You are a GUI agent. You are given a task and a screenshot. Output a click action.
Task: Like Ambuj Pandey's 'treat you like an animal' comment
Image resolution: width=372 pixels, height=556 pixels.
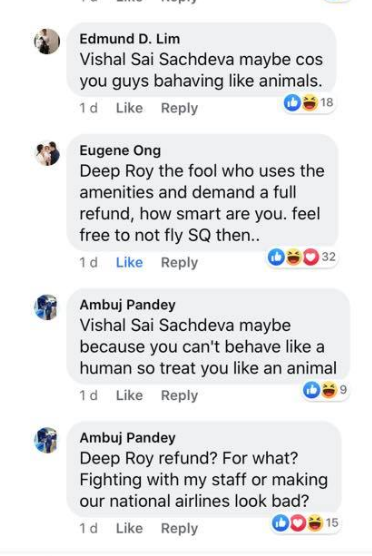tap(129, 395)
